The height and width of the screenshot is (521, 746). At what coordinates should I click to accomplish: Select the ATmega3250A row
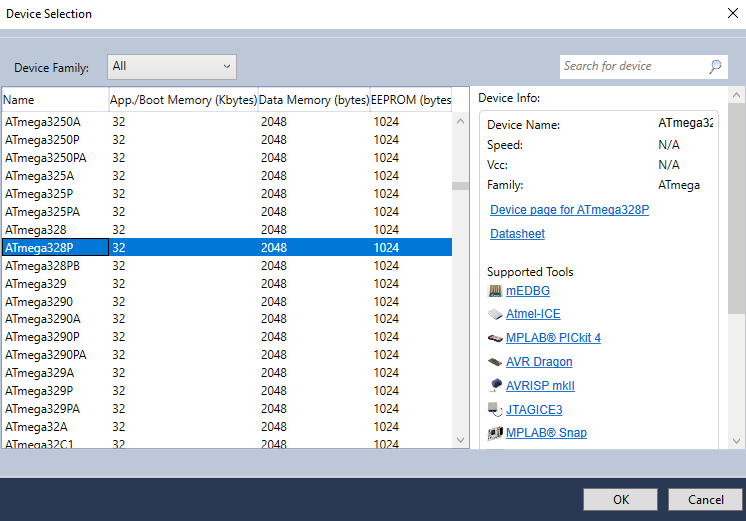click(227, 122)
